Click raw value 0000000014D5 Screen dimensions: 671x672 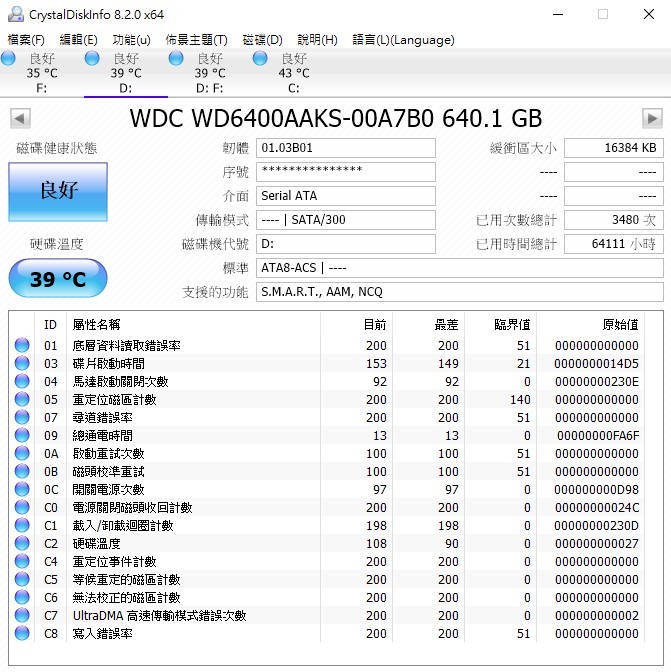[596, 363]
